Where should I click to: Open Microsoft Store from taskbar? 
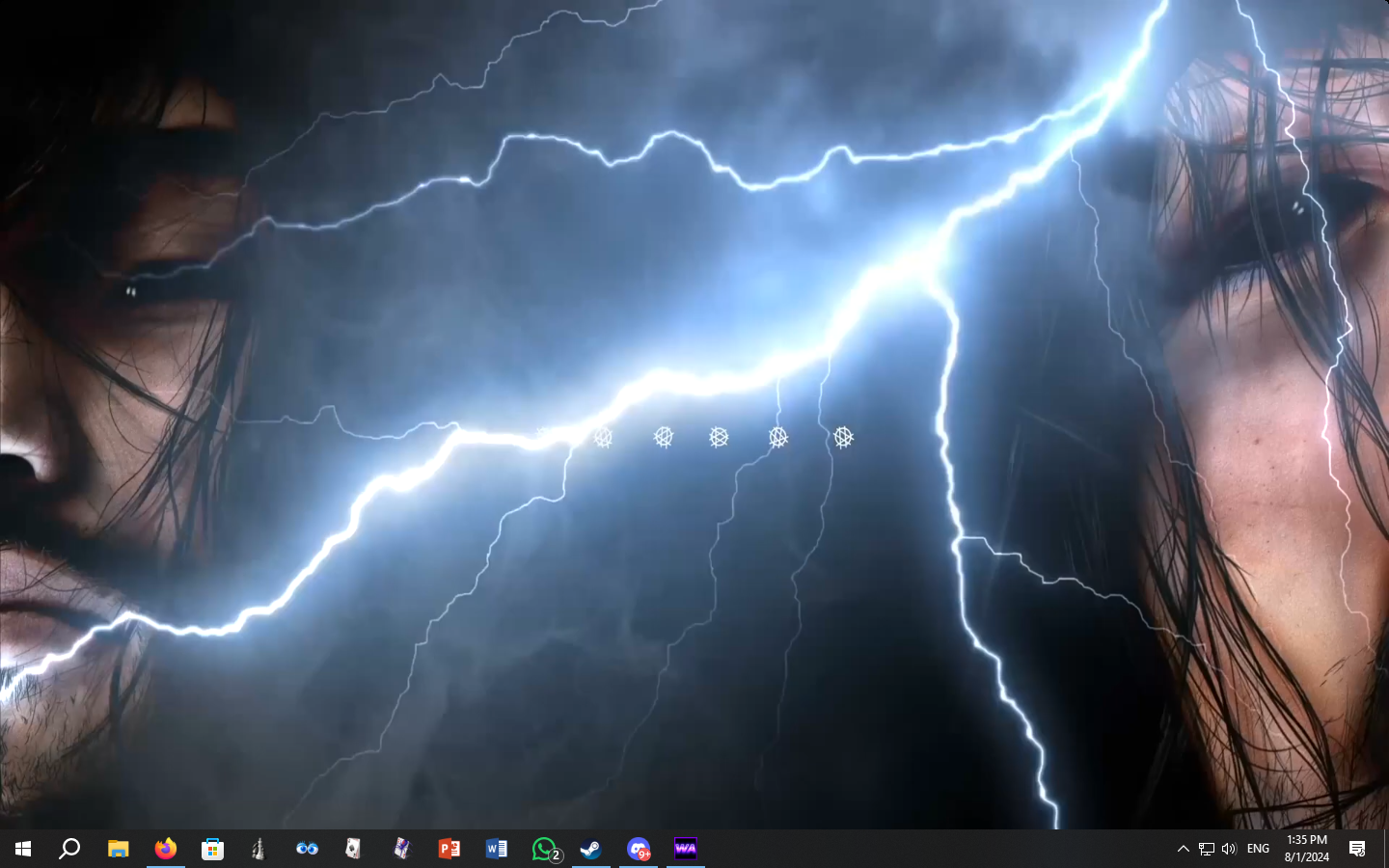212,849
